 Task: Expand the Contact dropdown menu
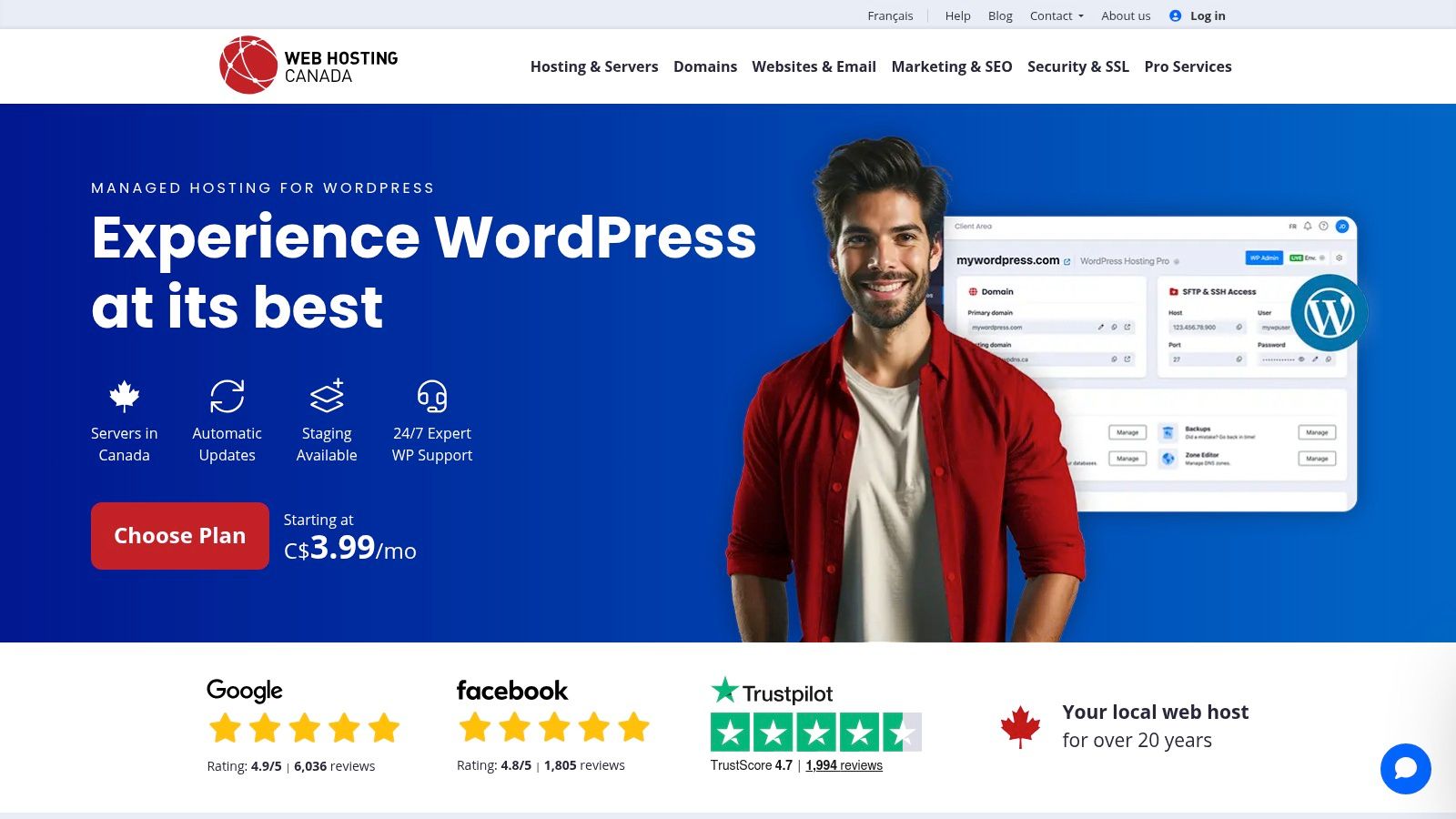[1056, 15]
